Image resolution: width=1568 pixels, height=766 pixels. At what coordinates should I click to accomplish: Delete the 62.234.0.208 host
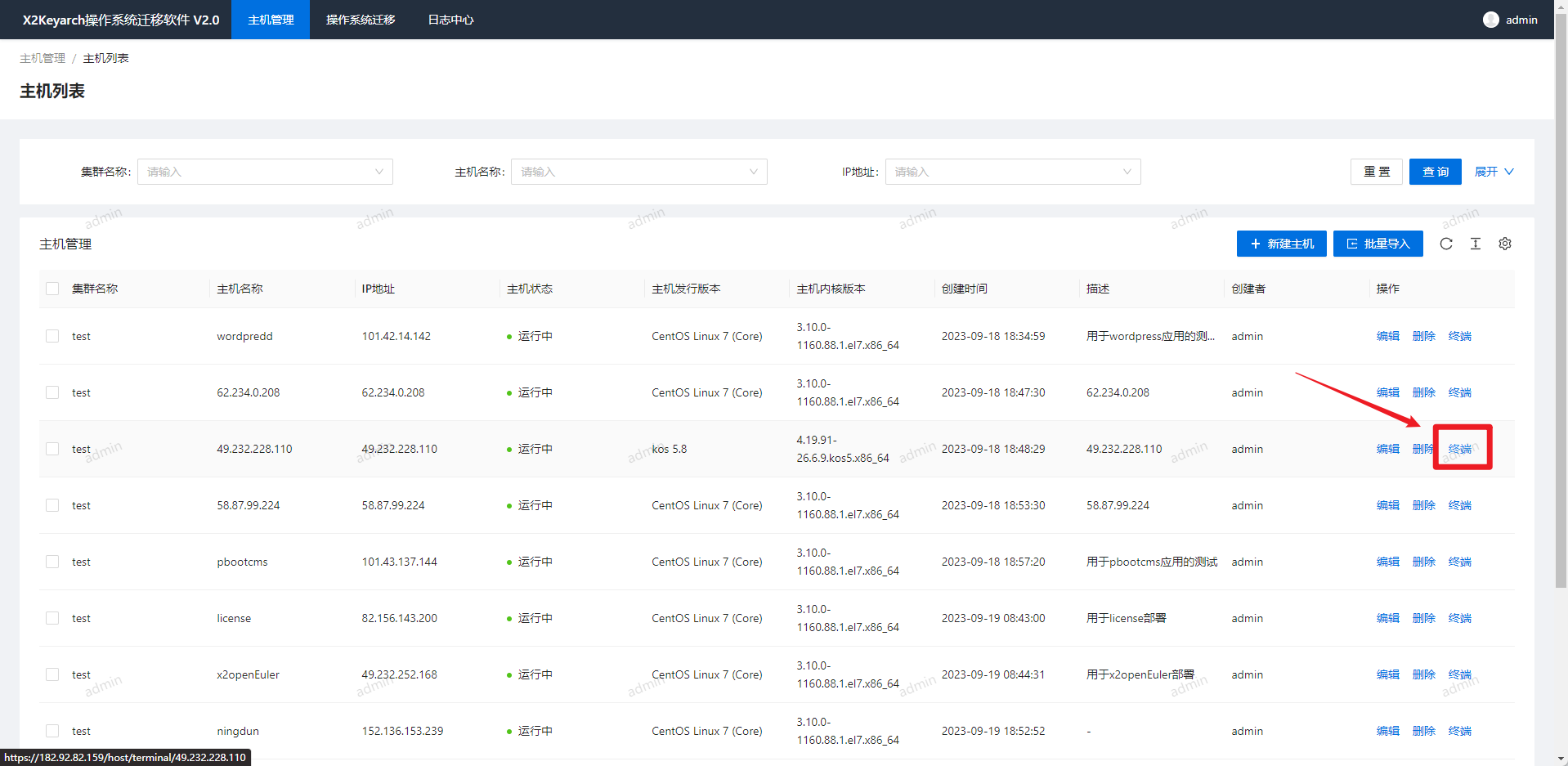(x=1423, y=392)
